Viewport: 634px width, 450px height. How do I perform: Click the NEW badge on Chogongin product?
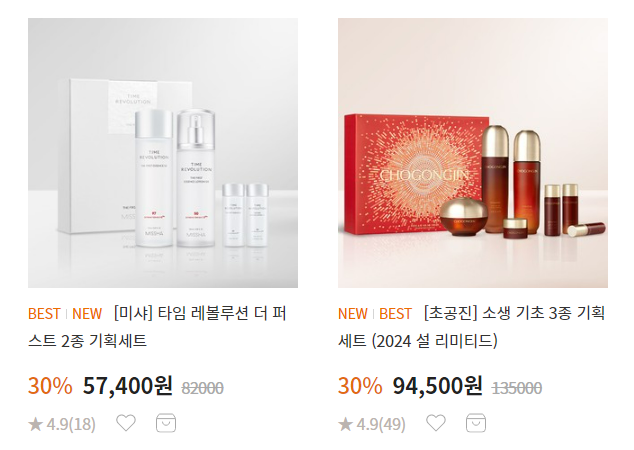coord(353,314)
